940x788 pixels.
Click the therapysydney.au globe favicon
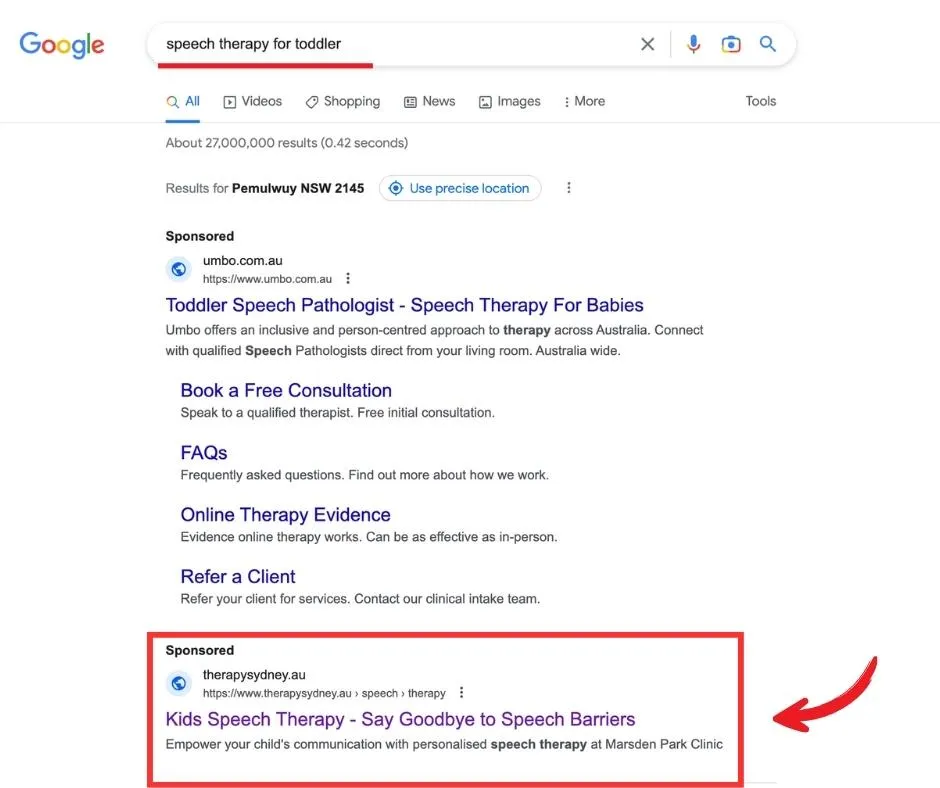(x=179, y=683)
